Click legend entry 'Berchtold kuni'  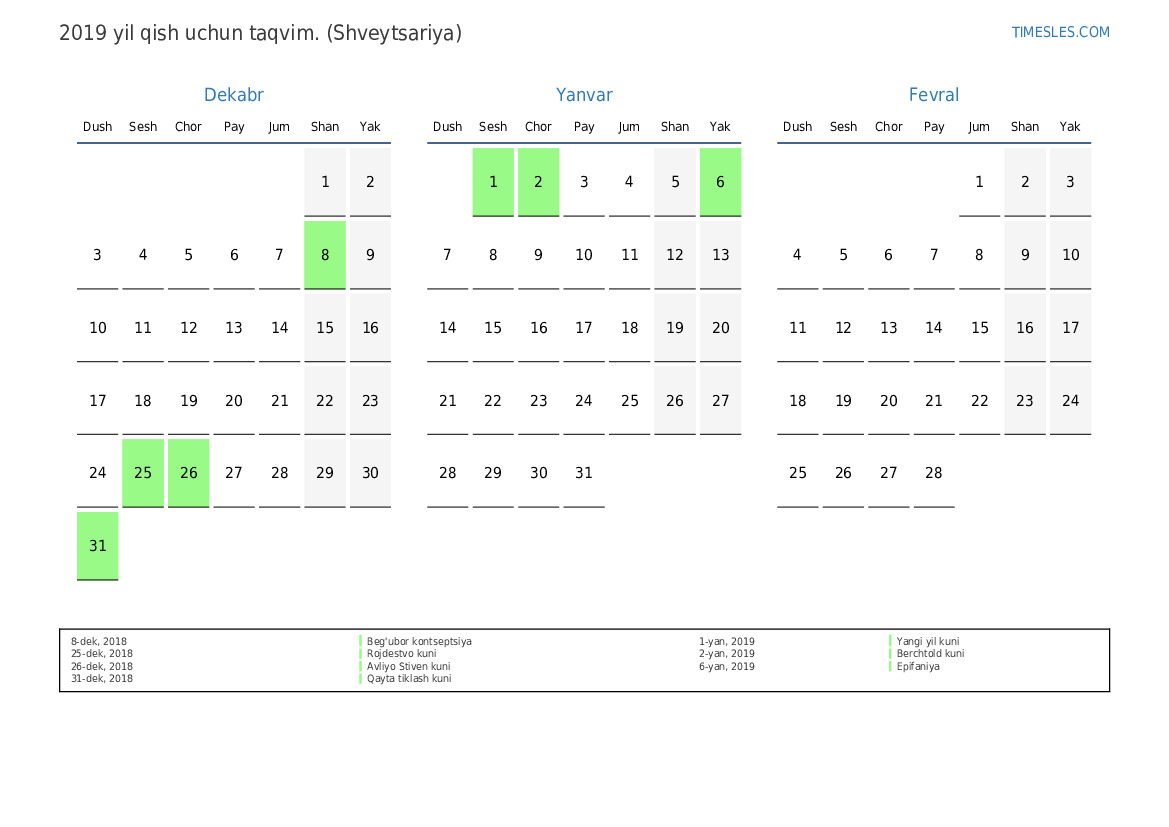[930, 653]
